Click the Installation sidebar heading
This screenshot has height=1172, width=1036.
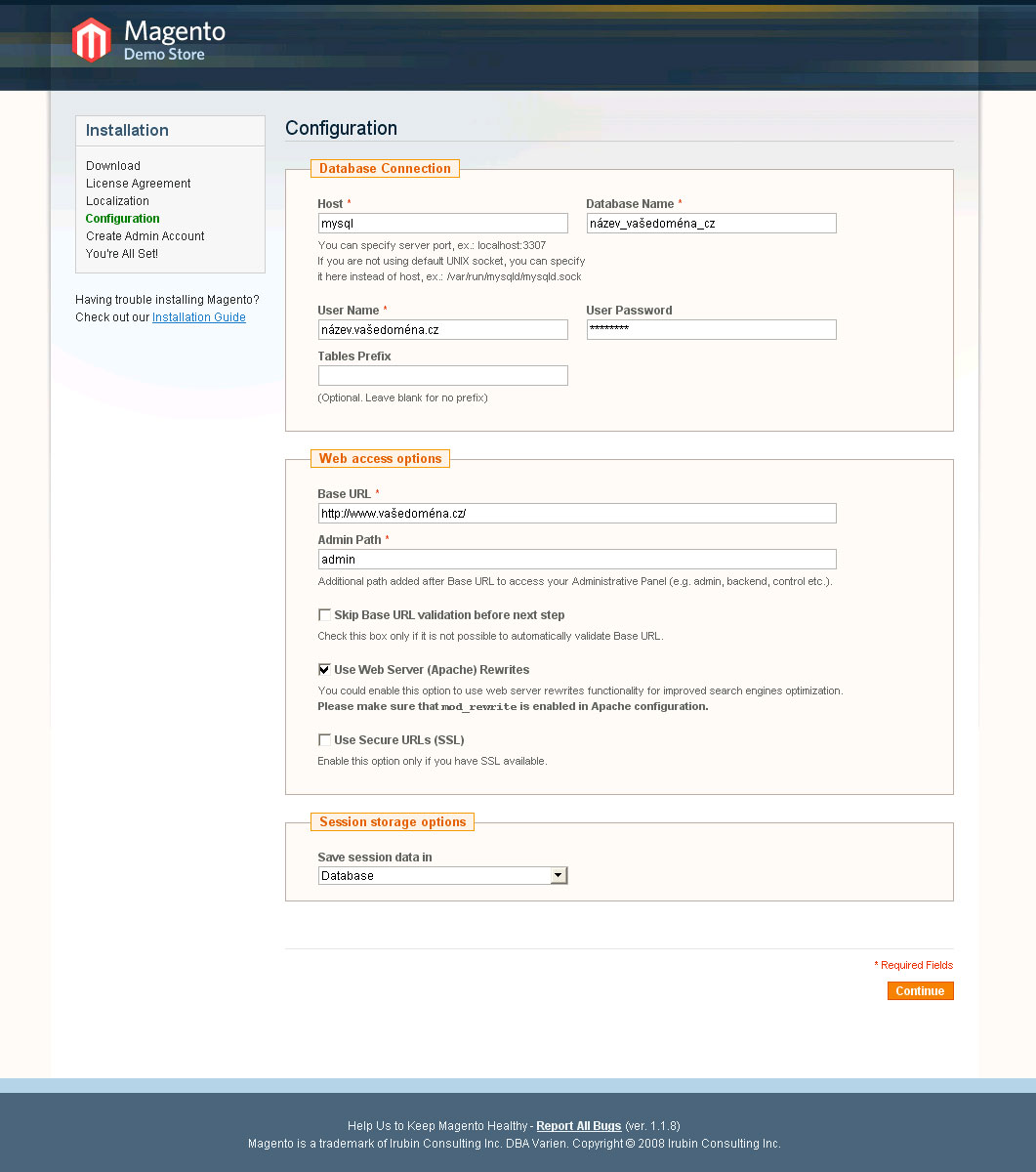(127, 130)
